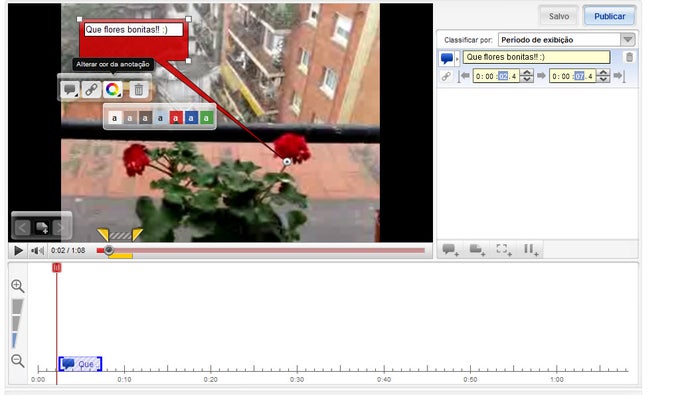Add pause annotation
Viewport: 680px width, 395px height.
530,250
